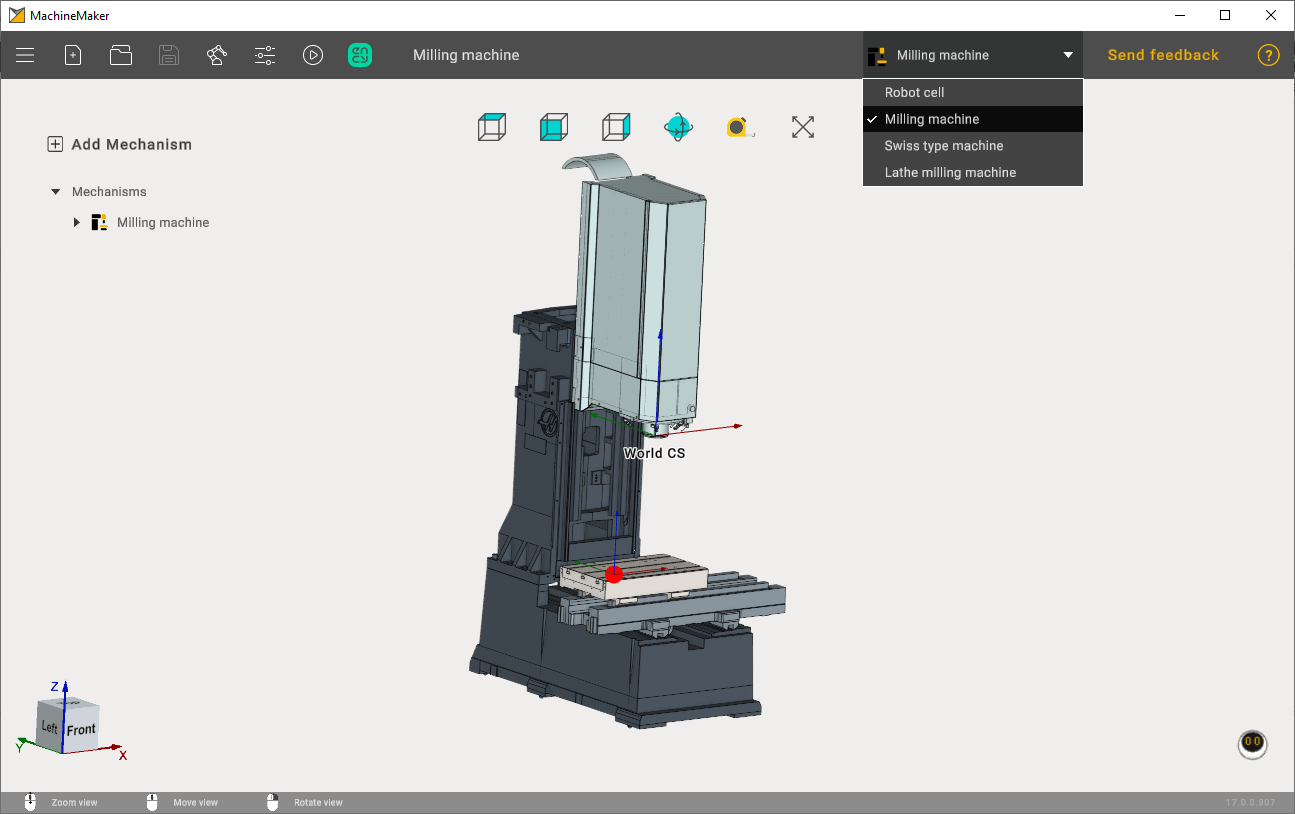Select Robot cell from the dropdown
This screenshot has height=814, width=1295.
coord(973,92)
